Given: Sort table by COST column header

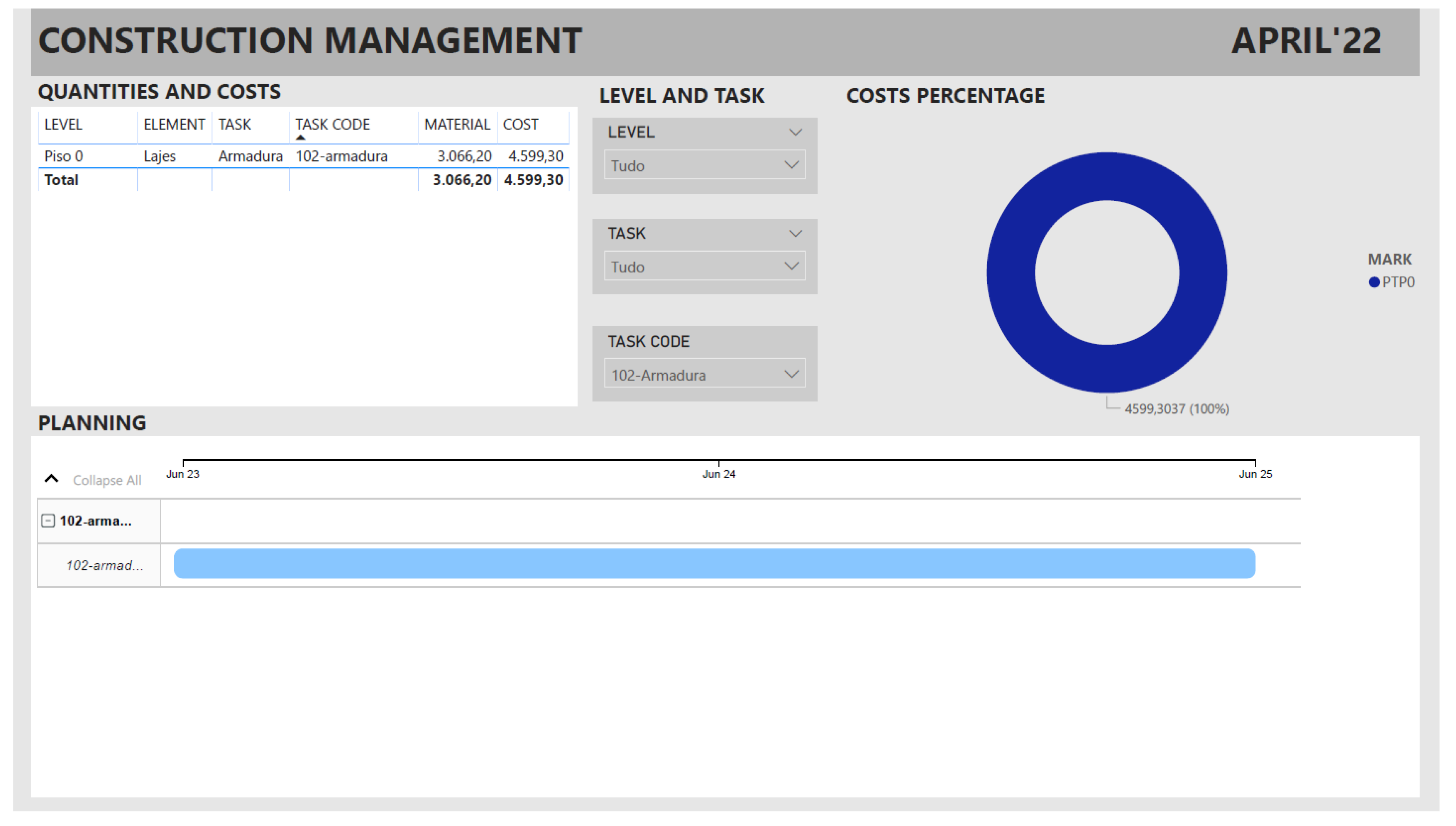Looking at the screenshot, I should point(520,124).
